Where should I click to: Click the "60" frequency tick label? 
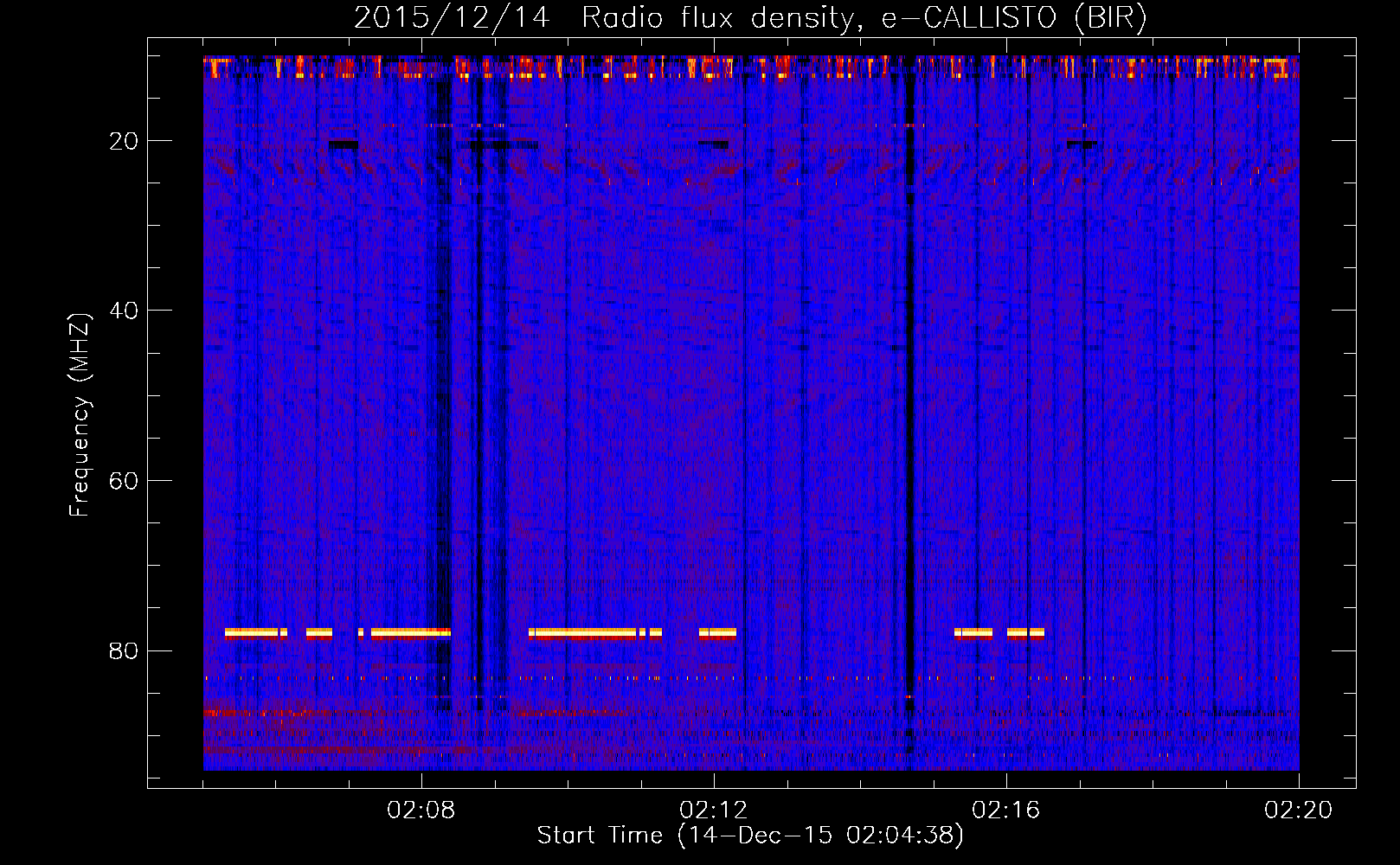[x=124, y=481]
